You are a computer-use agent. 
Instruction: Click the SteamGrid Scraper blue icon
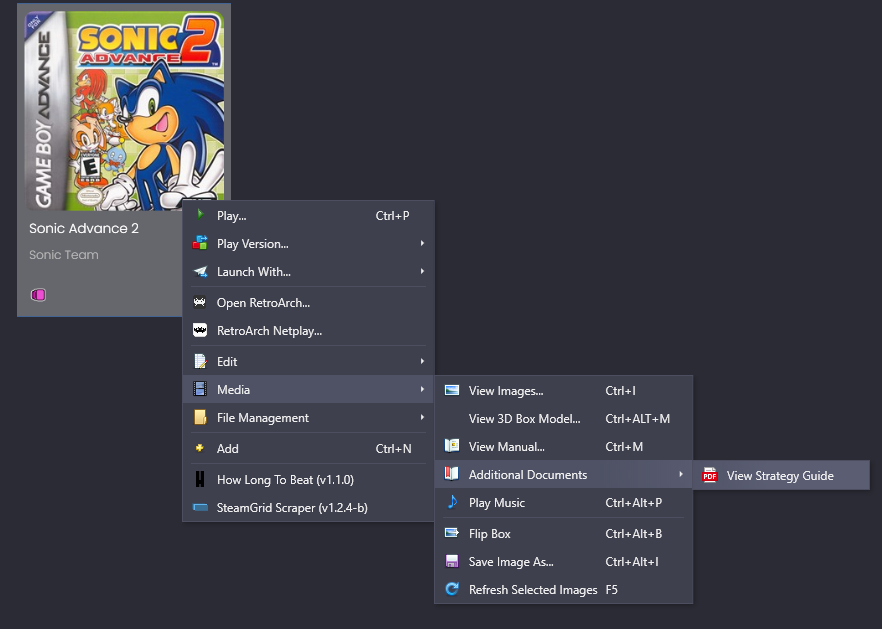pos(200,507)
